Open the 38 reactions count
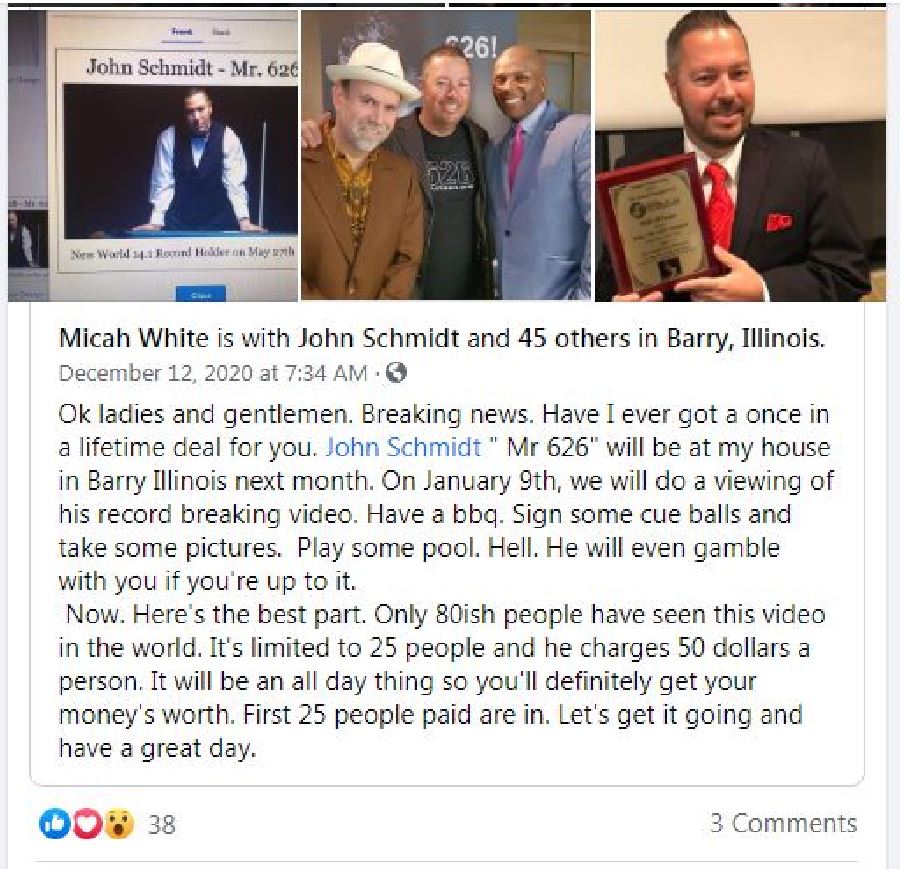Viewport: 907px width, 869px height. tap(161, 824)
